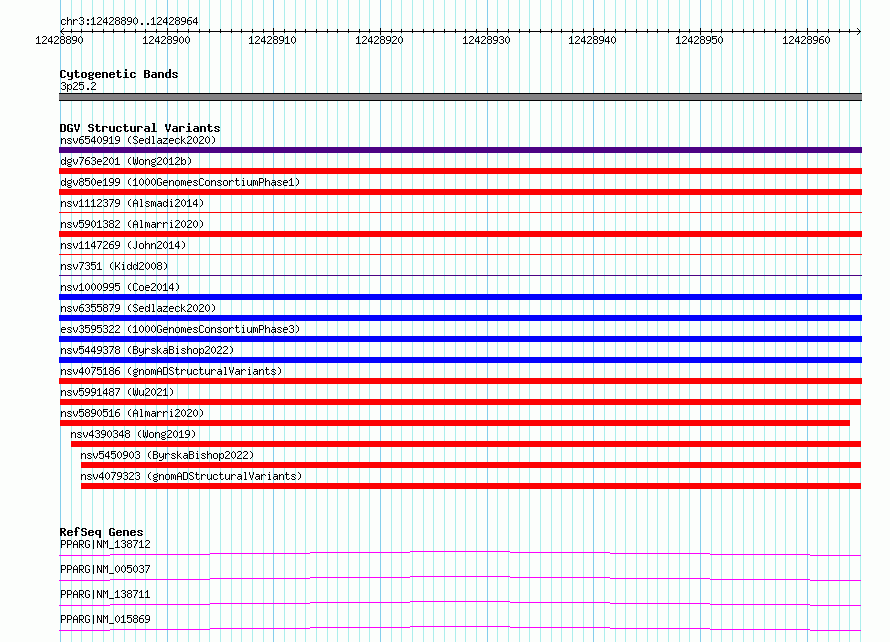The height and width of the screenshot is (642, 890).
Task: Click the red nsv4079323 variant bar
Action: (471, 486)
